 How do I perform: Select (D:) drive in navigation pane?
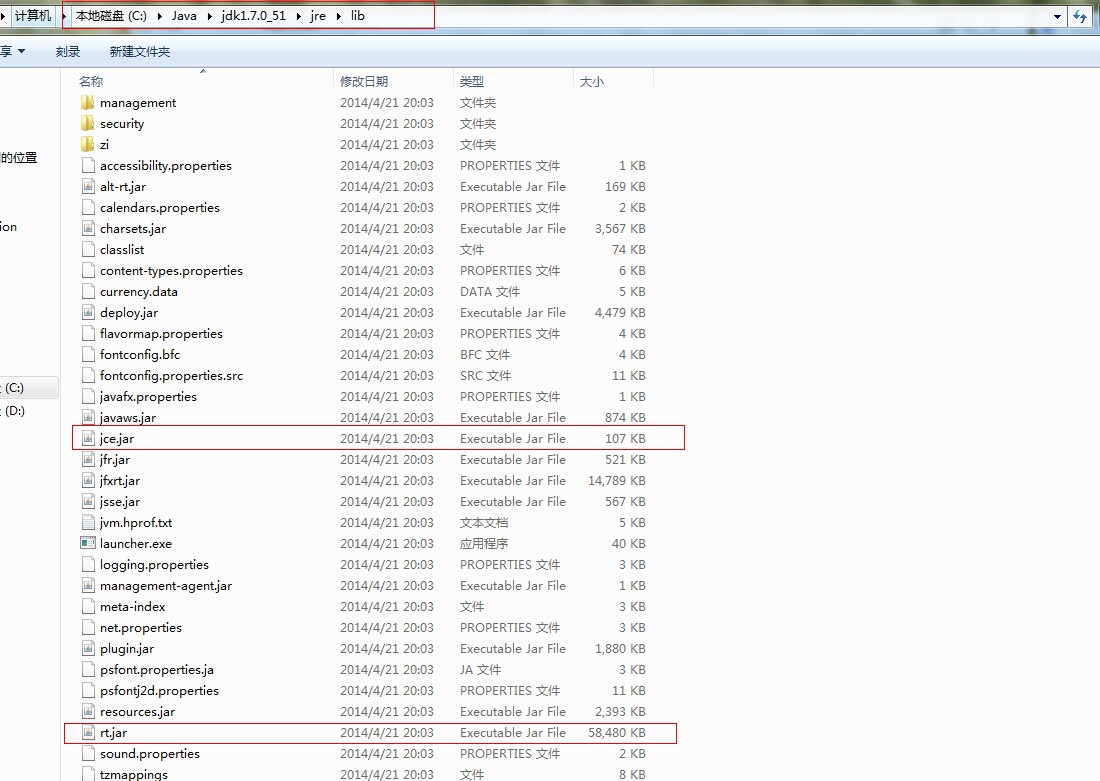point(14,410)
